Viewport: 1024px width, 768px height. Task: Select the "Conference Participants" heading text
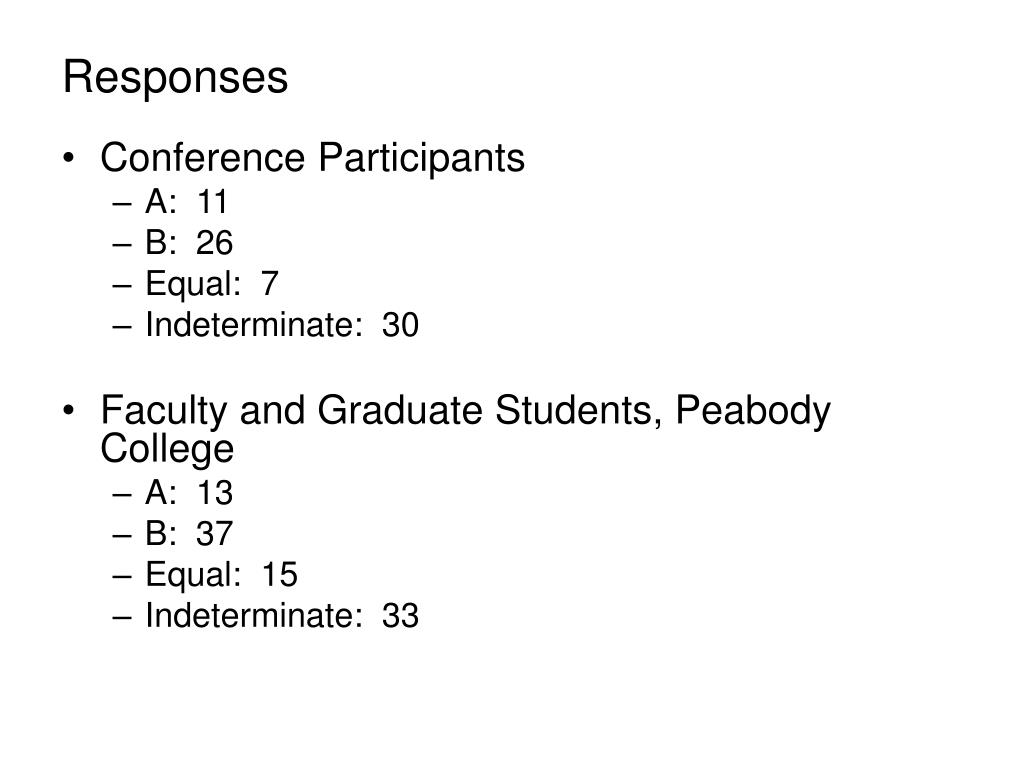pyautogui.click(x=312, y=158)
